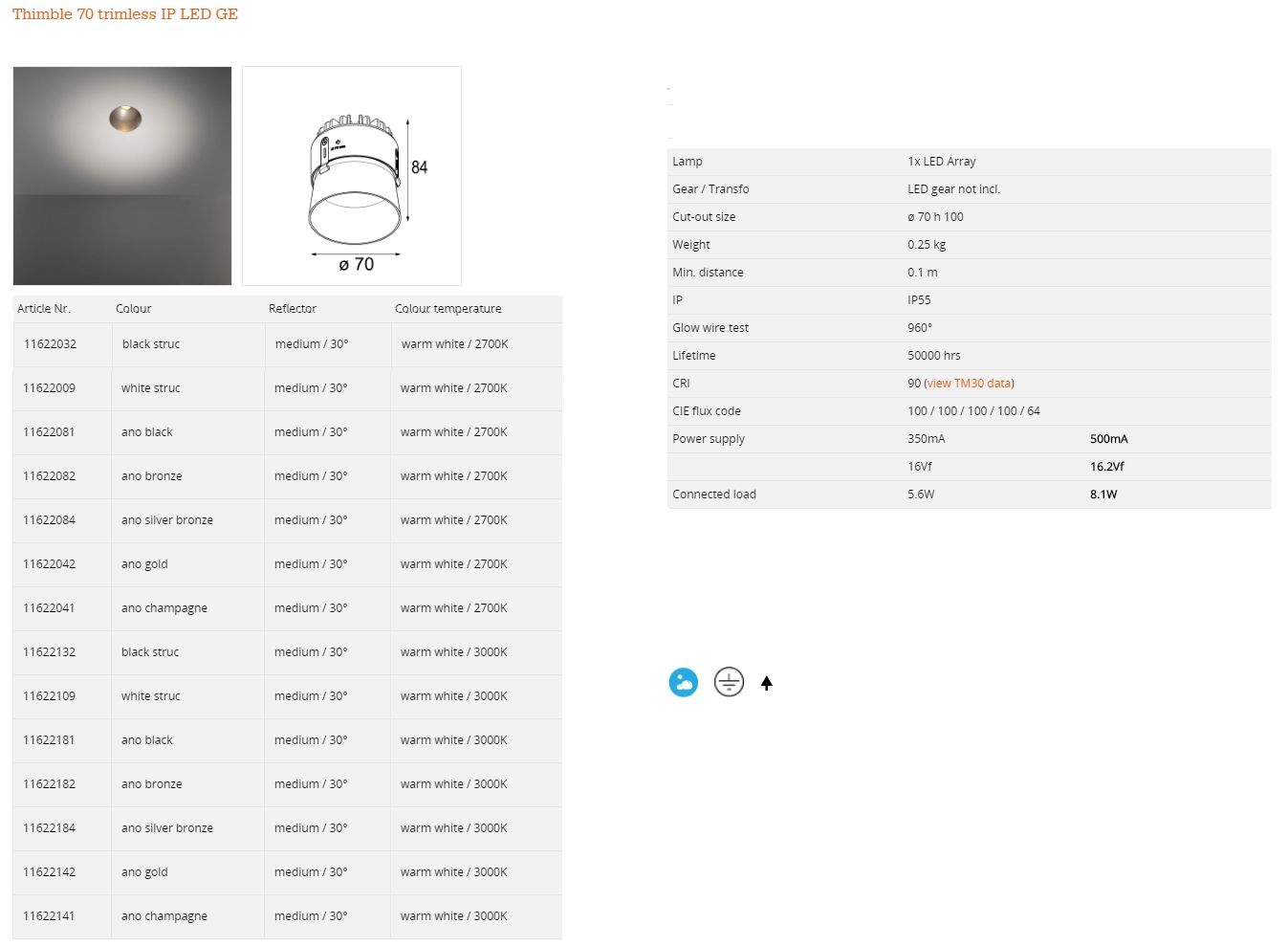Viewport: 1288px width, 946px height.
Task: Expand the Colour temperature column header
Action: 448,308
